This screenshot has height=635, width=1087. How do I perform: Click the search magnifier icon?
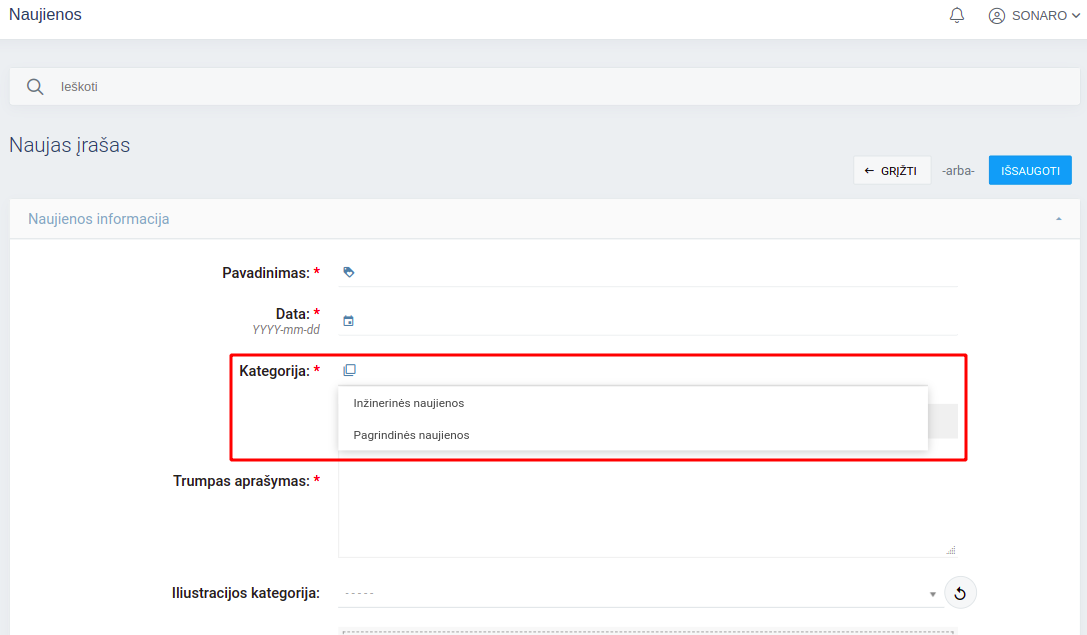[35, 87]
